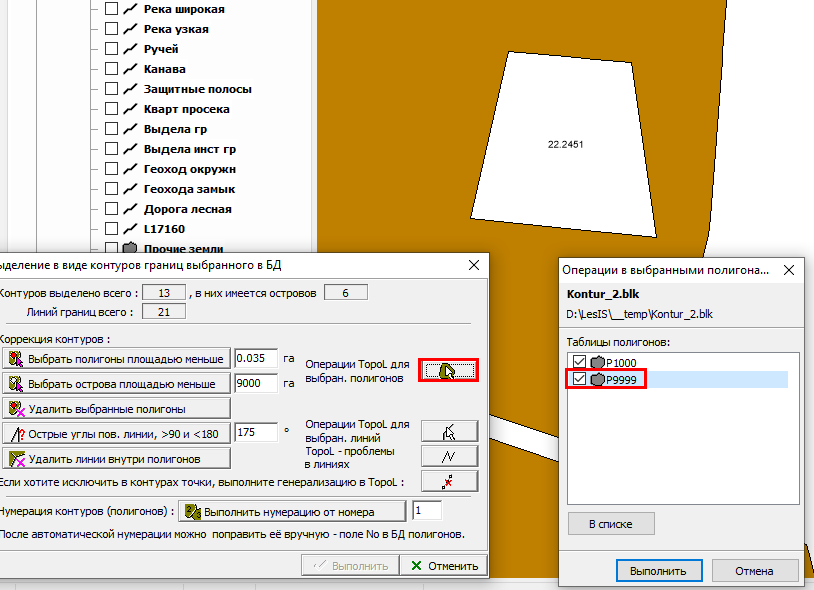The width and height of the screenshot is (814, 590).
Task: Click the line icon of Канава
Action: coord(130,68)
